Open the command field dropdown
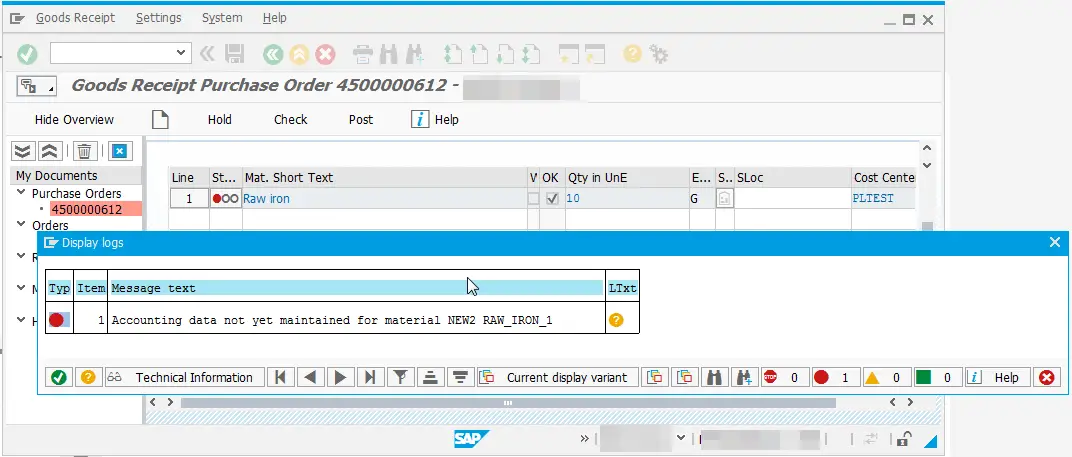Image resolution: width=1072 pixels, height=457 pixels. (x=182, y=53)
